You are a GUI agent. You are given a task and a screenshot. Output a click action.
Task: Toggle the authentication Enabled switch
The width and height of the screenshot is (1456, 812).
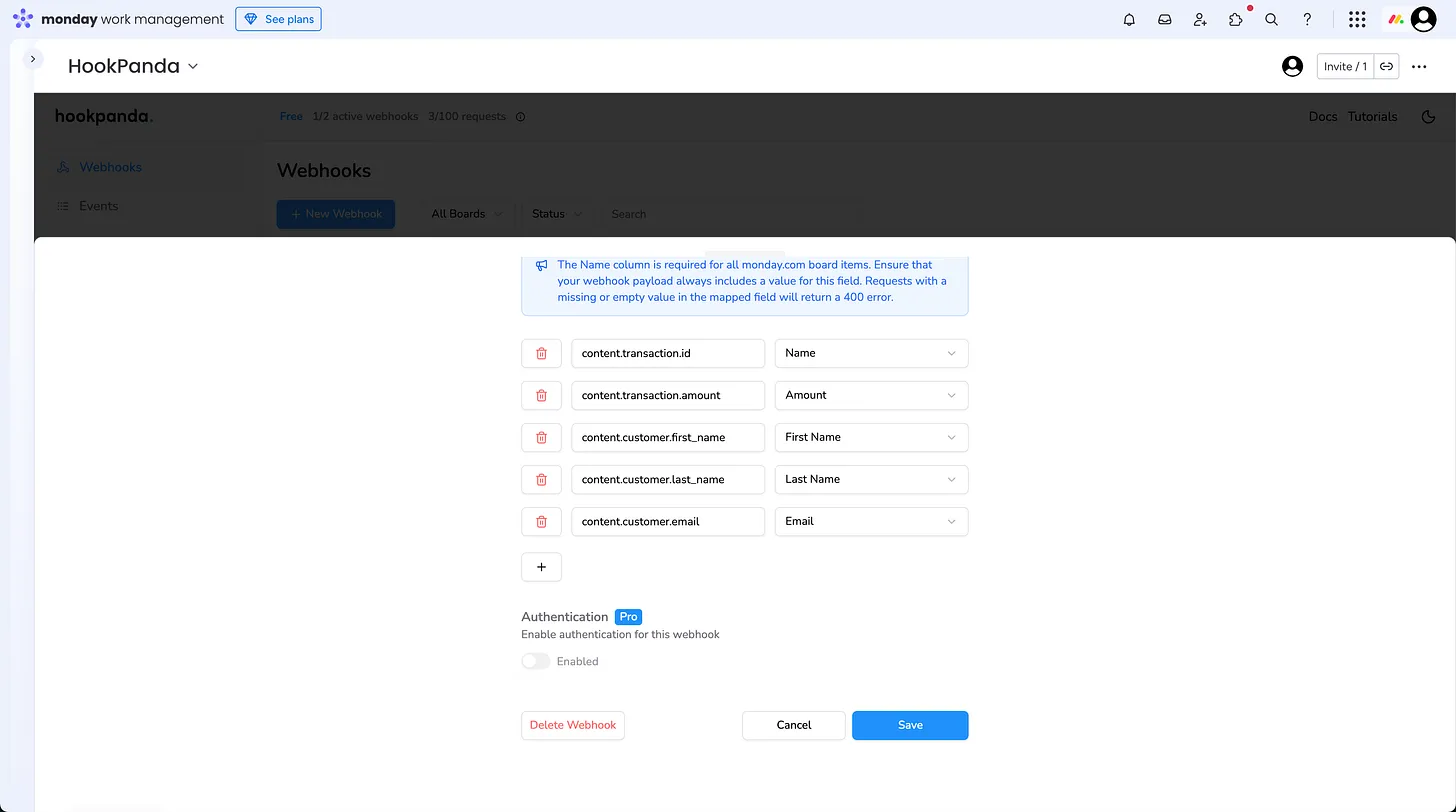[x=536, y=661]
